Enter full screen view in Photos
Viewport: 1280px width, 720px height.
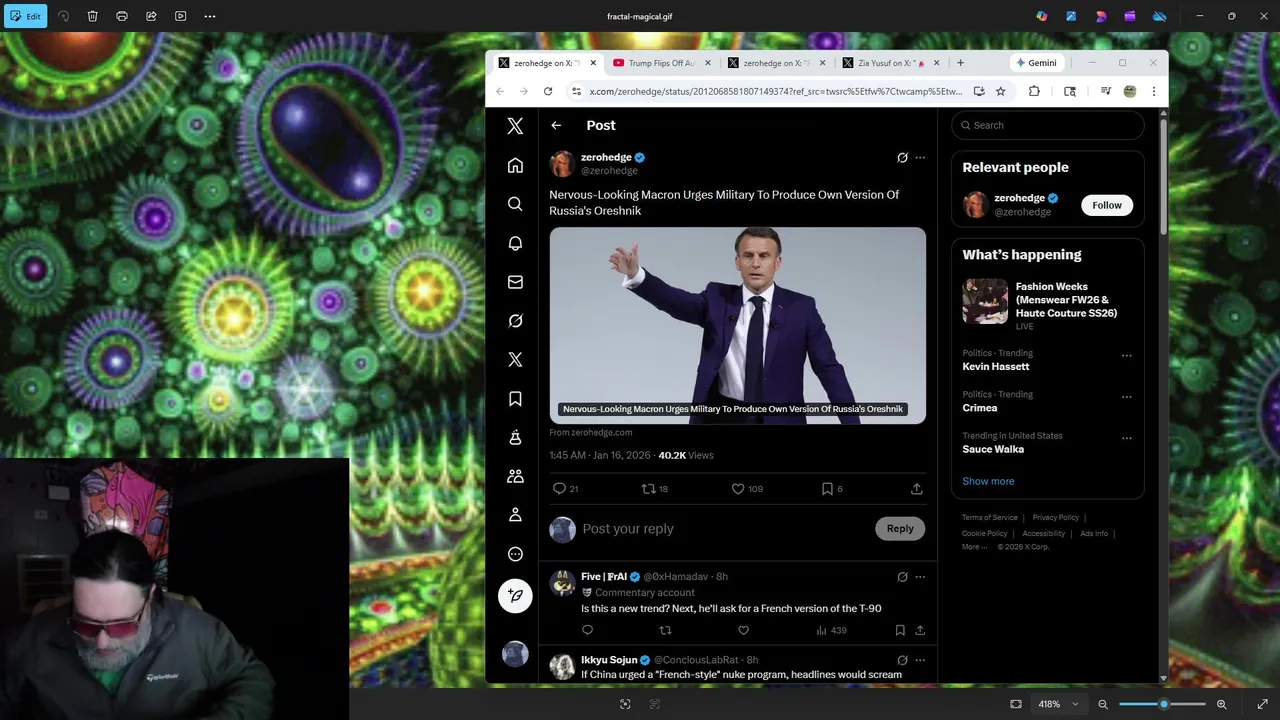tap(1263, 704)
